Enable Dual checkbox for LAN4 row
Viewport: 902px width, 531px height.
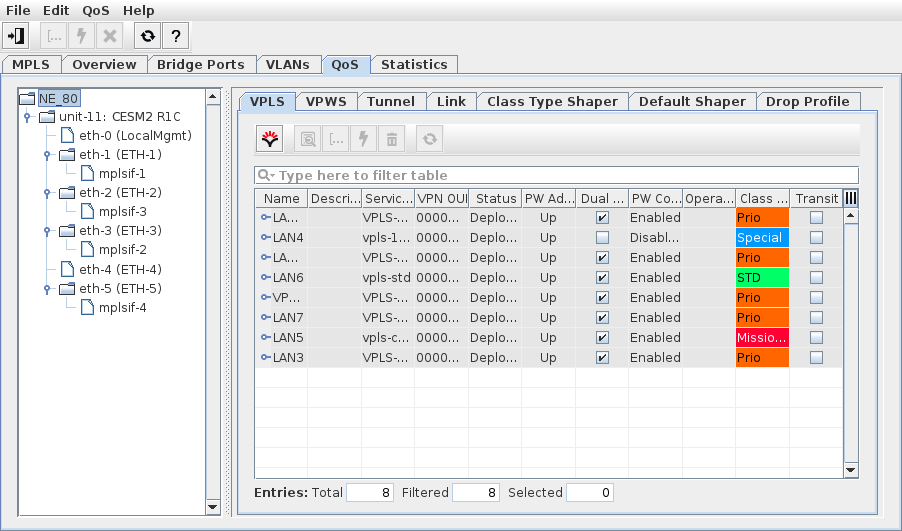(602, 238)
